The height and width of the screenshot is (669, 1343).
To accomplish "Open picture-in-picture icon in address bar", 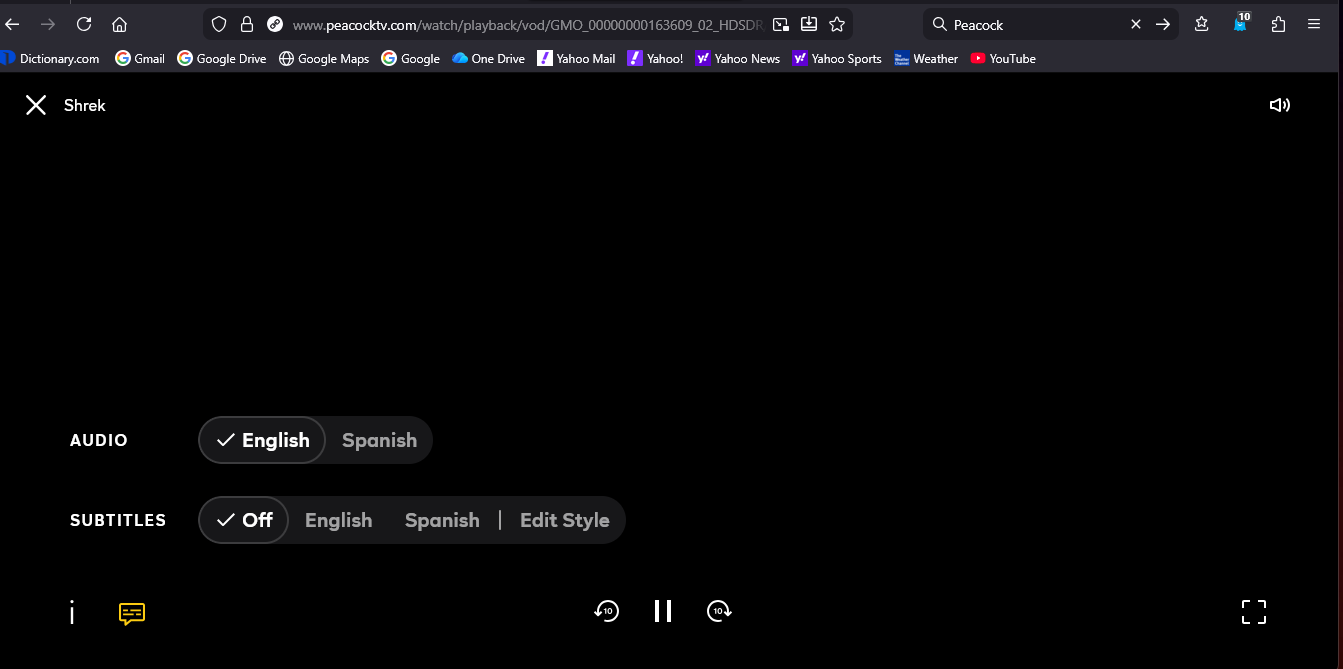I will click(781, 24).
